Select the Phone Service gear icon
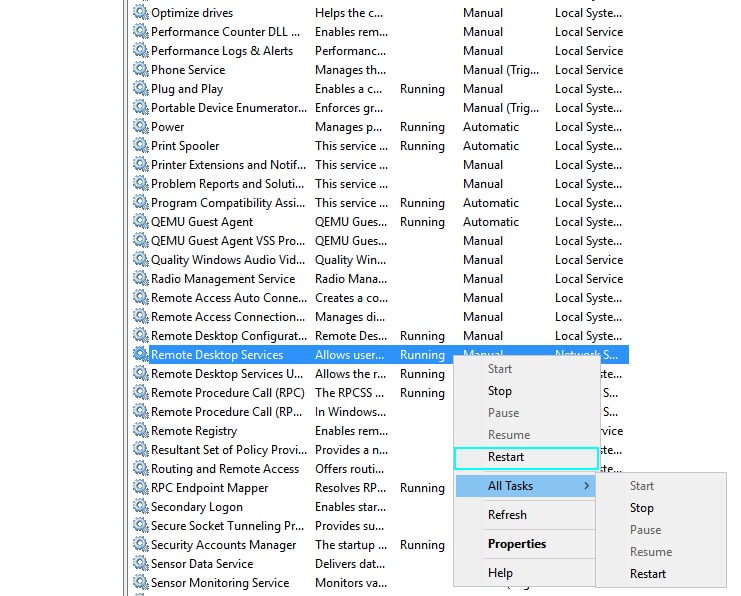 (x=141, y=70)
